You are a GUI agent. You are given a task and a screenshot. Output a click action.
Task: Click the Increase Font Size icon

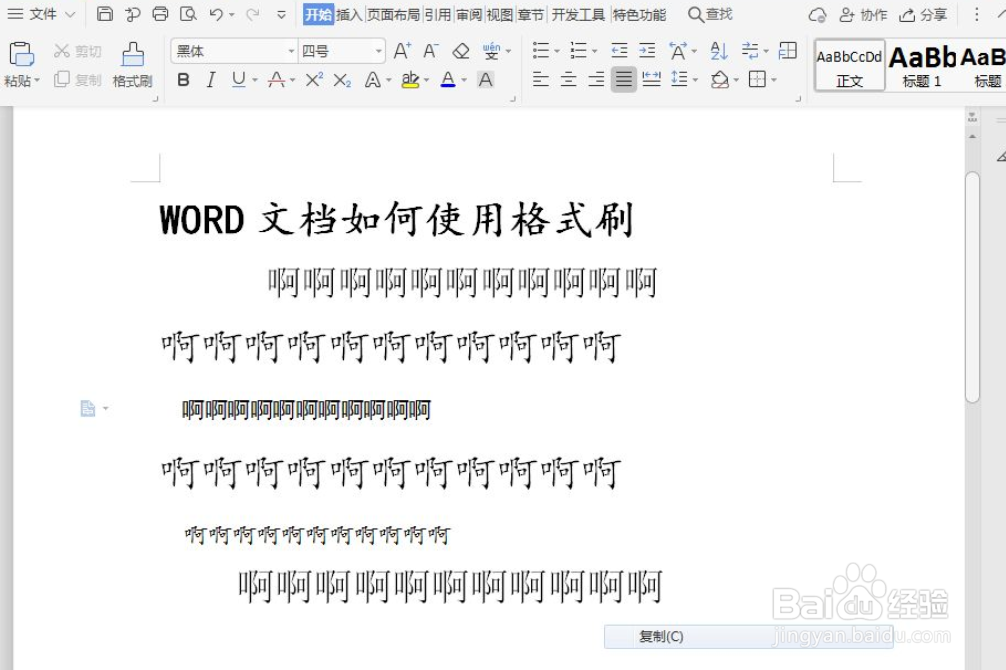401,51
